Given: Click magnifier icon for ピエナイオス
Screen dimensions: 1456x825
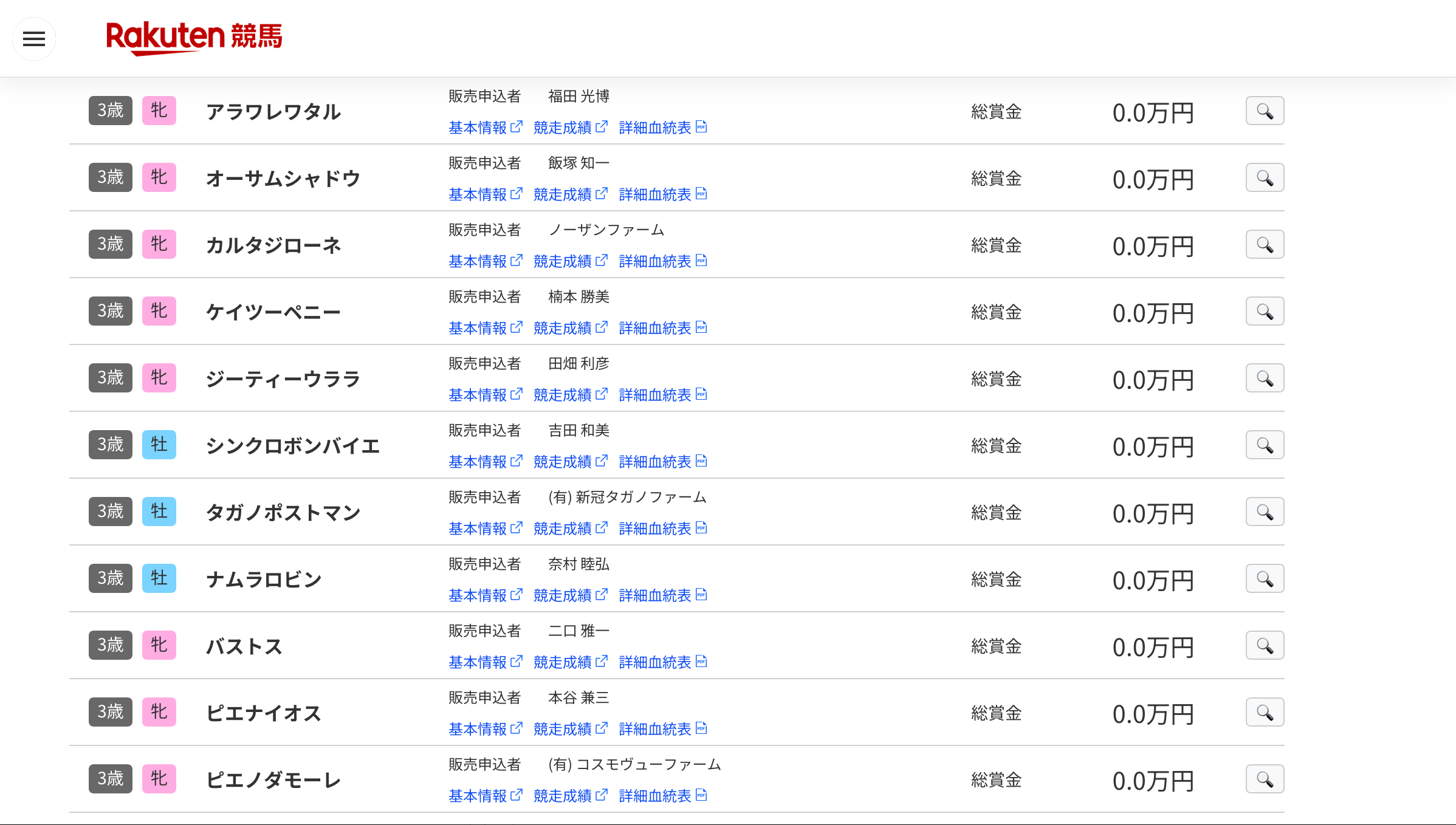Looking at the screenshot, I should click(1265, 713).
